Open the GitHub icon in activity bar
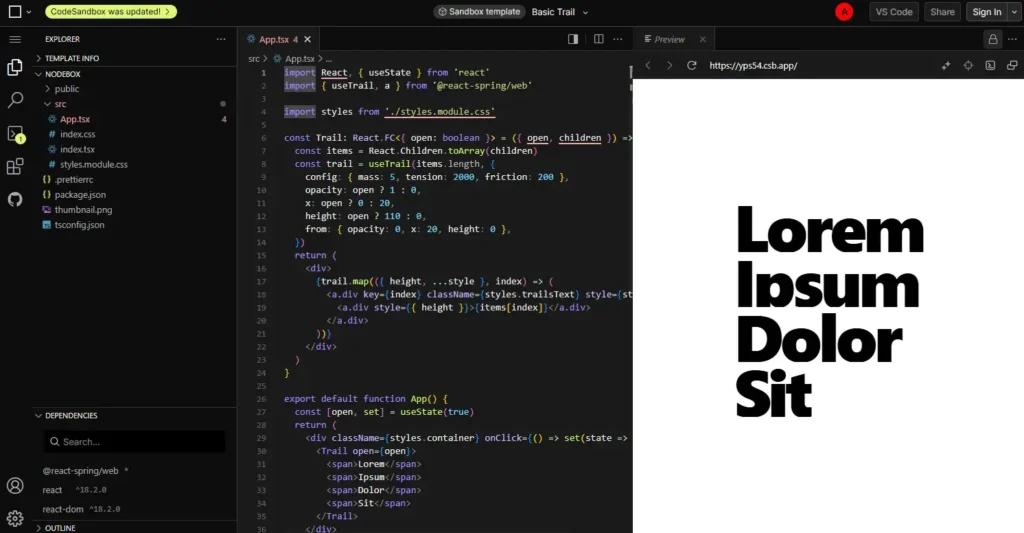This screenshot has height=533, width=1024. (x=14, y=200)
